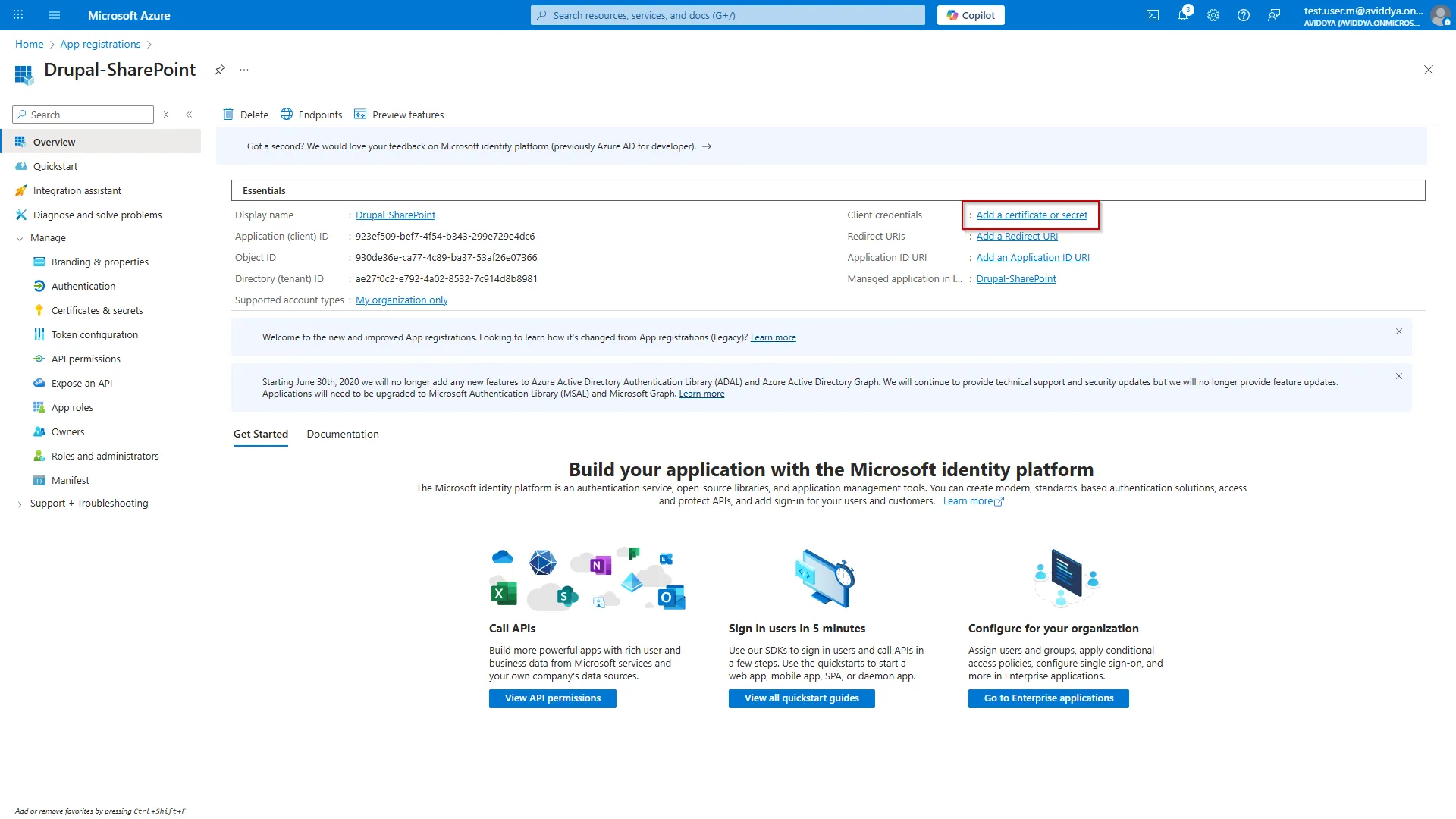
Task: Click the Microsoft Azure logo text
Action: coord(129,15)
